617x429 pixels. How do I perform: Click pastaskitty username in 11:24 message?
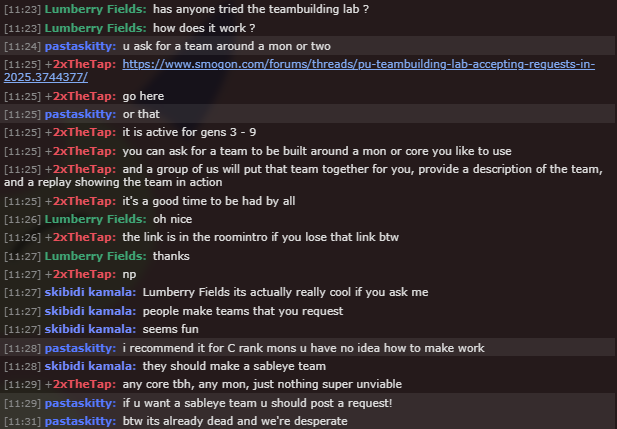click(80, 46)
